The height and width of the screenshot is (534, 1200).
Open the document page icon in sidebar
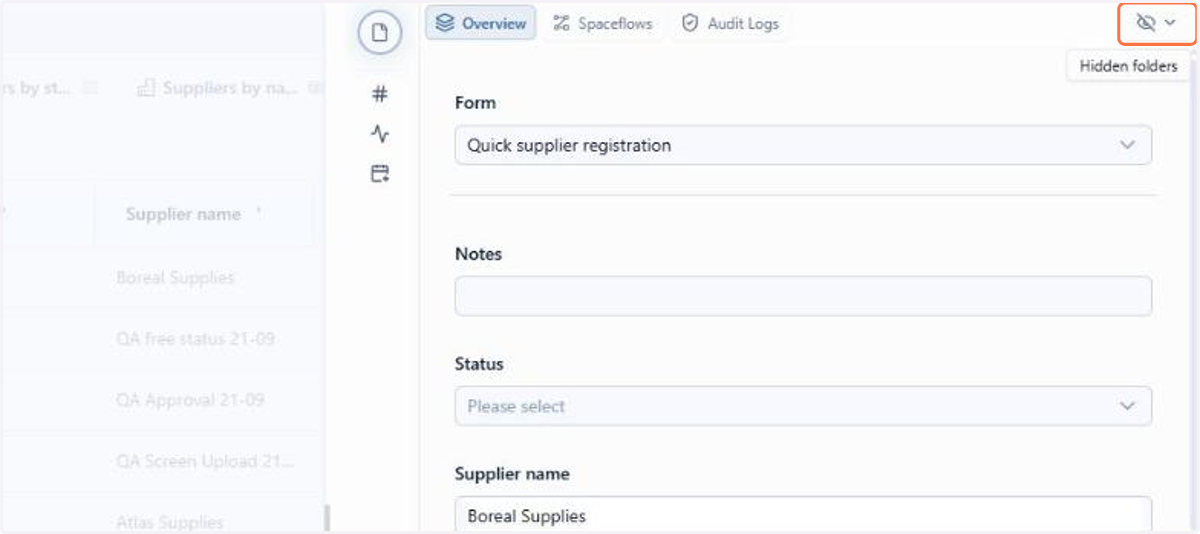[380, 33]
